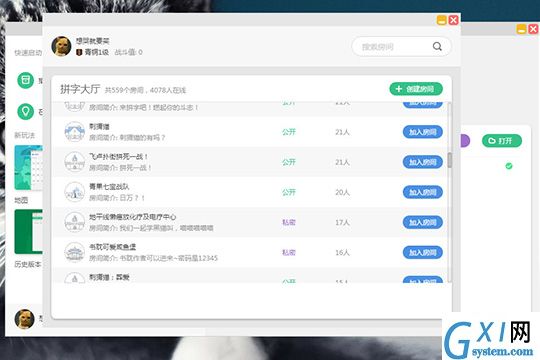Join the private room with 17人
Viewport: 540px width, 360px height.
tap(423, 222)
